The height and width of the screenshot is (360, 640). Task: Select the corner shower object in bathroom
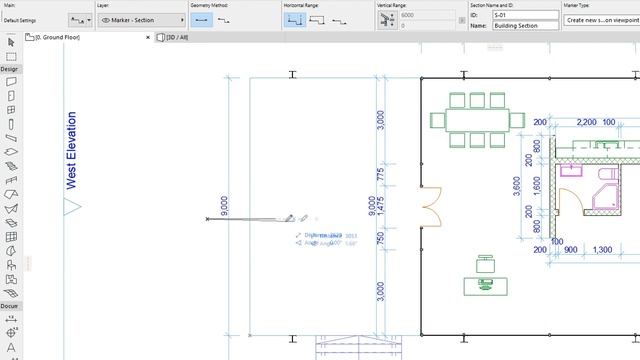(606, 197)
